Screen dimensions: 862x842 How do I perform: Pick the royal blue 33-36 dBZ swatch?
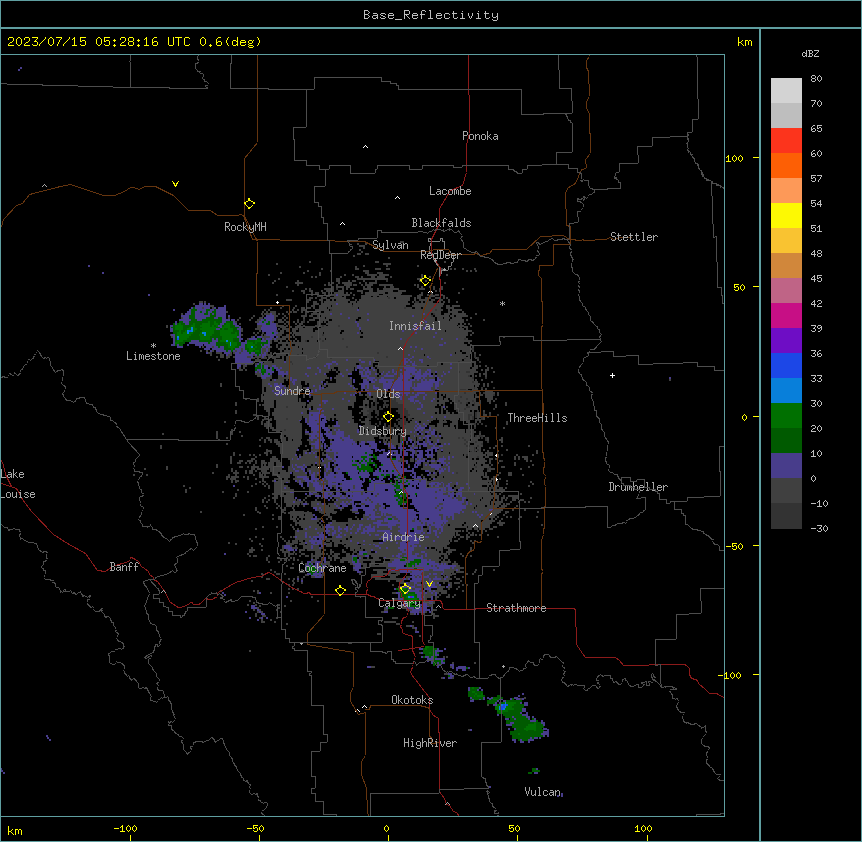click(786, 365)
